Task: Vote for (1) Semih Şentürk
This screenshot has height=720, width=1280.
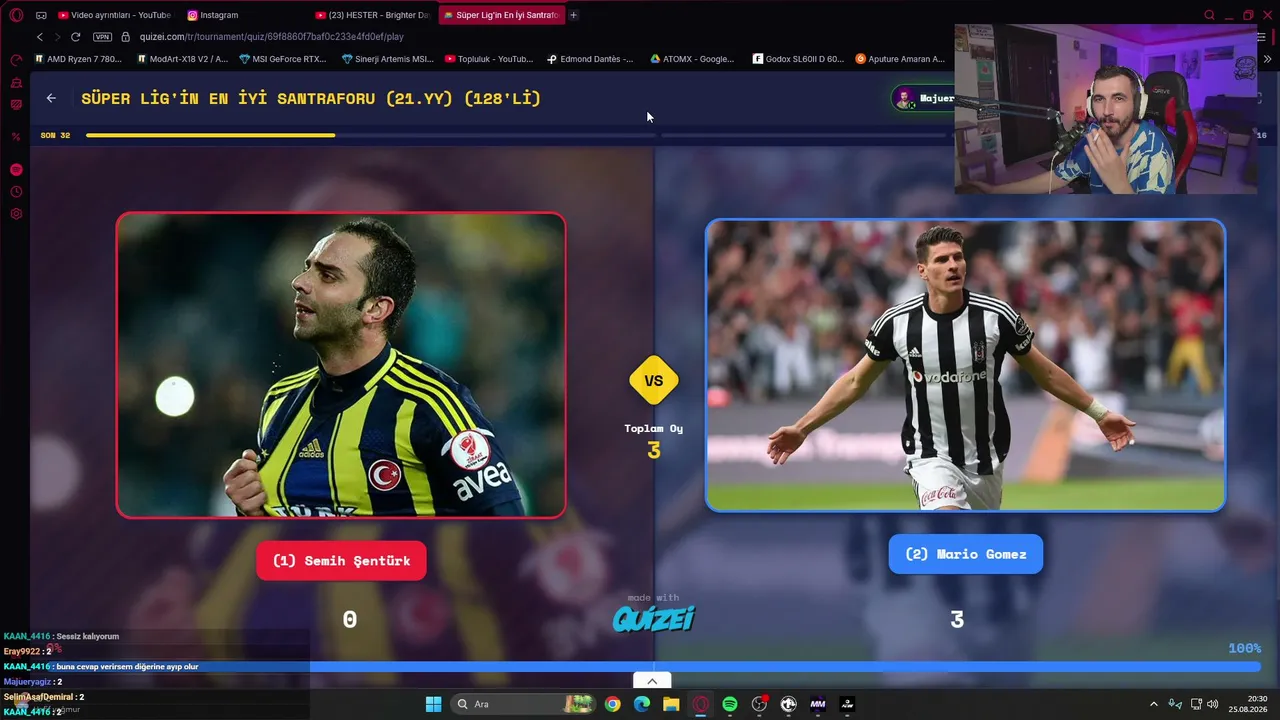Action: [341, 561]
